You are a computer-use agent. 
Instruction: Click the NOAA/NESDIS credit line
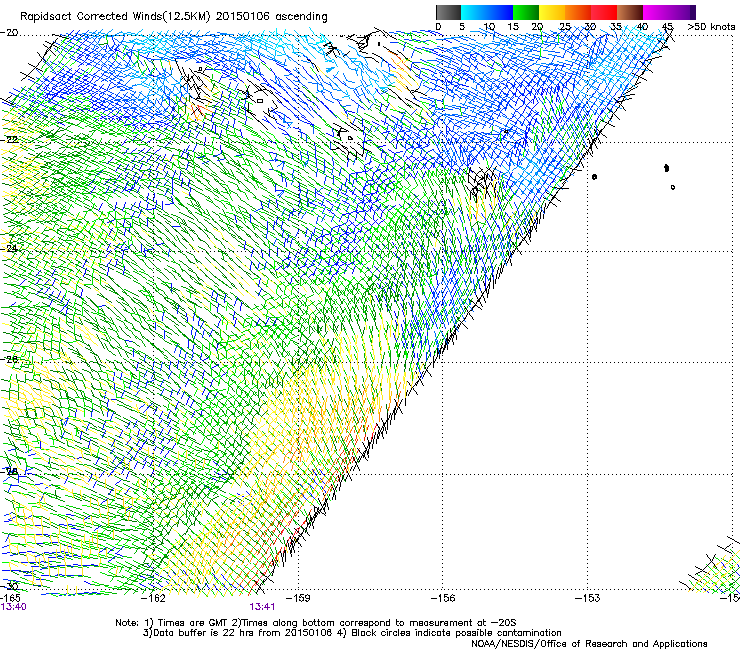tap(589, 644)
